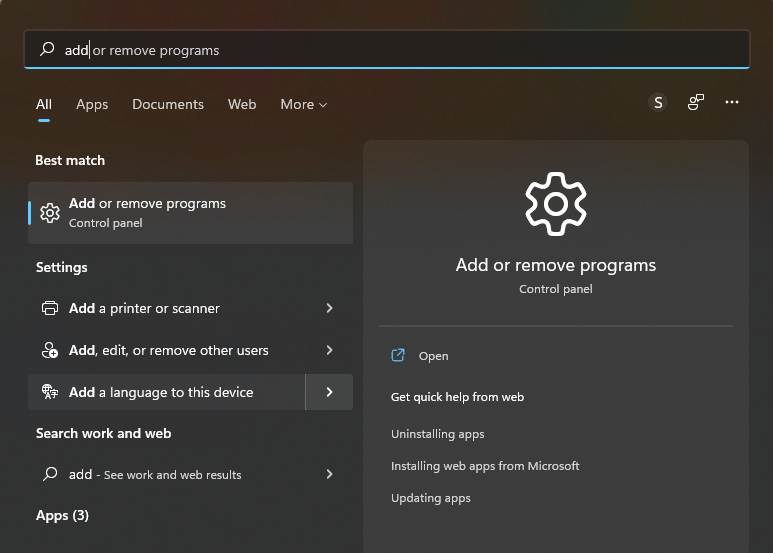
Task: Click the Apps (3) section header
Action: pyautogui.click(x=62, y=516)
